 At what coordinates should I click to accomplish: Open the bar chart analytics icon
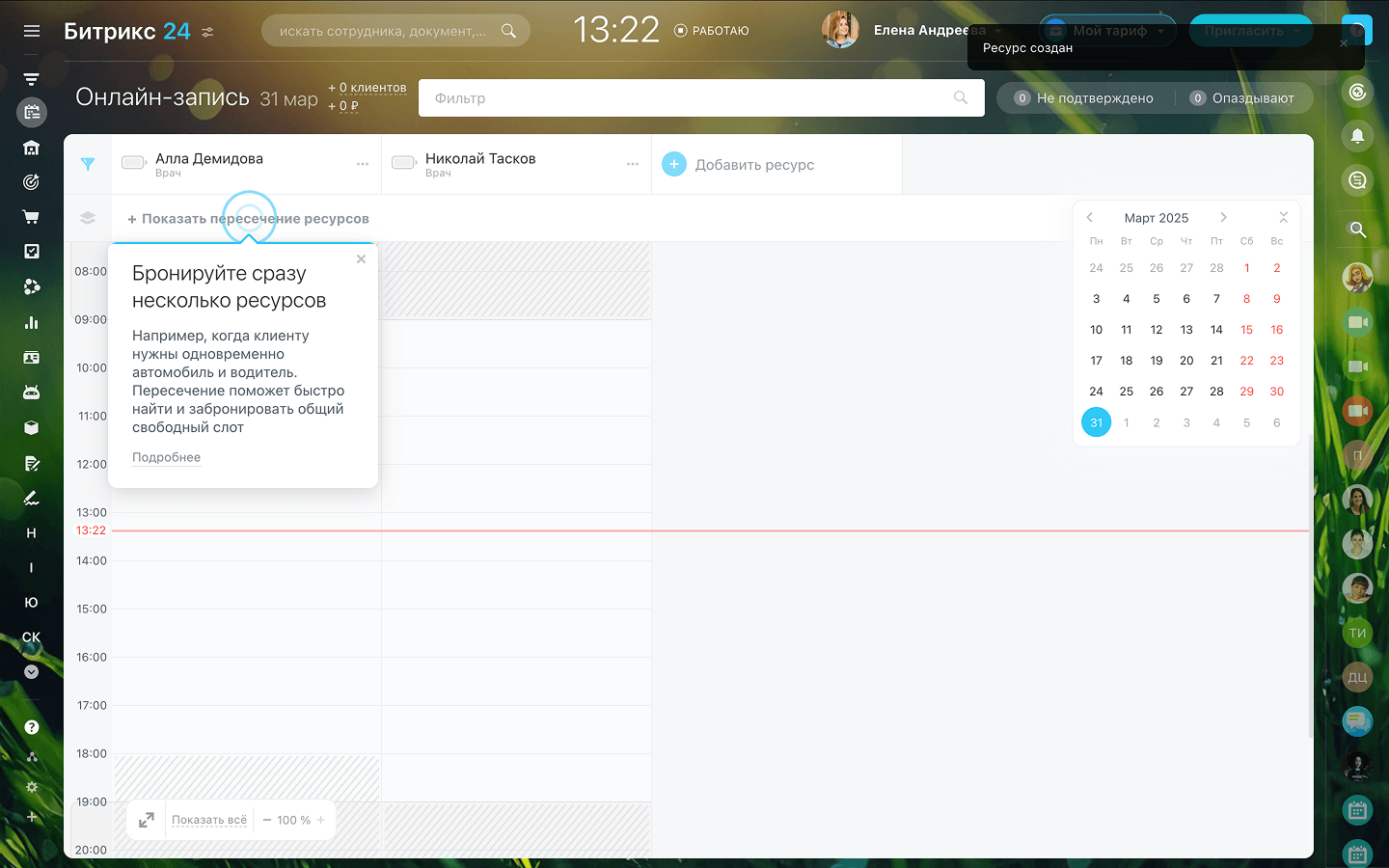point(32,322)
